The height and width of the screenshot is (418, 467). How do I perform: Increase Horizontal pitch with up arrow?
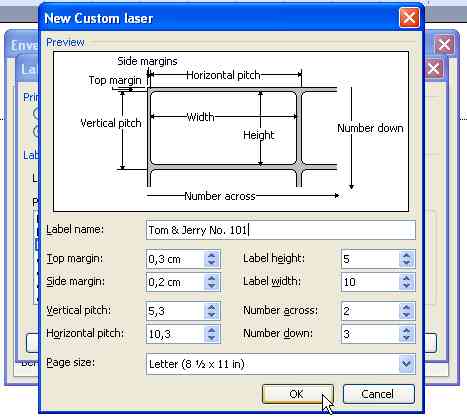coord(212,330)
